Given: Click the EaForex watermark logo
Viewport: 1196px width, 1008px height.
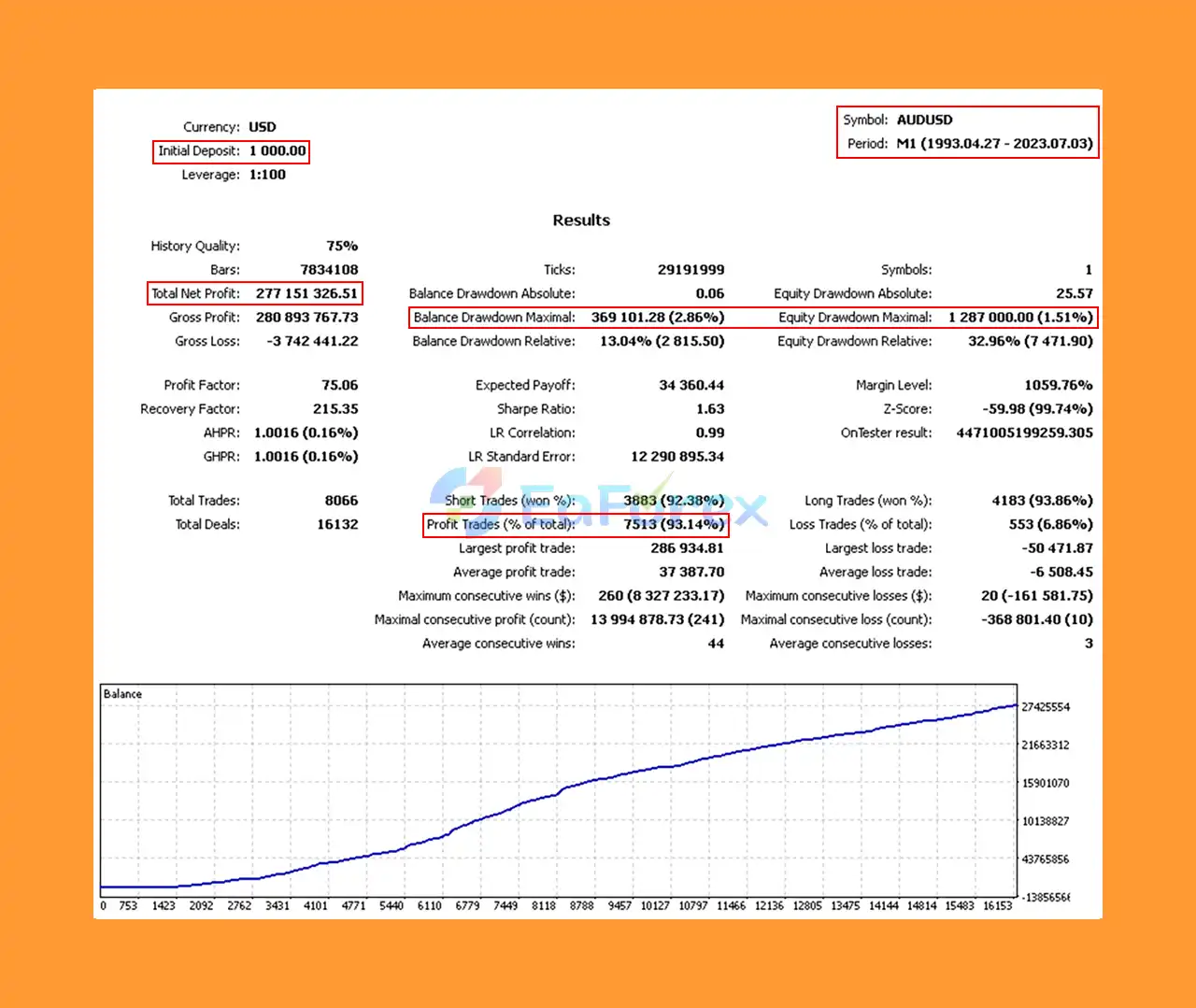Looking at the screenshot, I should pyautogui.click(x=598, y=504).
